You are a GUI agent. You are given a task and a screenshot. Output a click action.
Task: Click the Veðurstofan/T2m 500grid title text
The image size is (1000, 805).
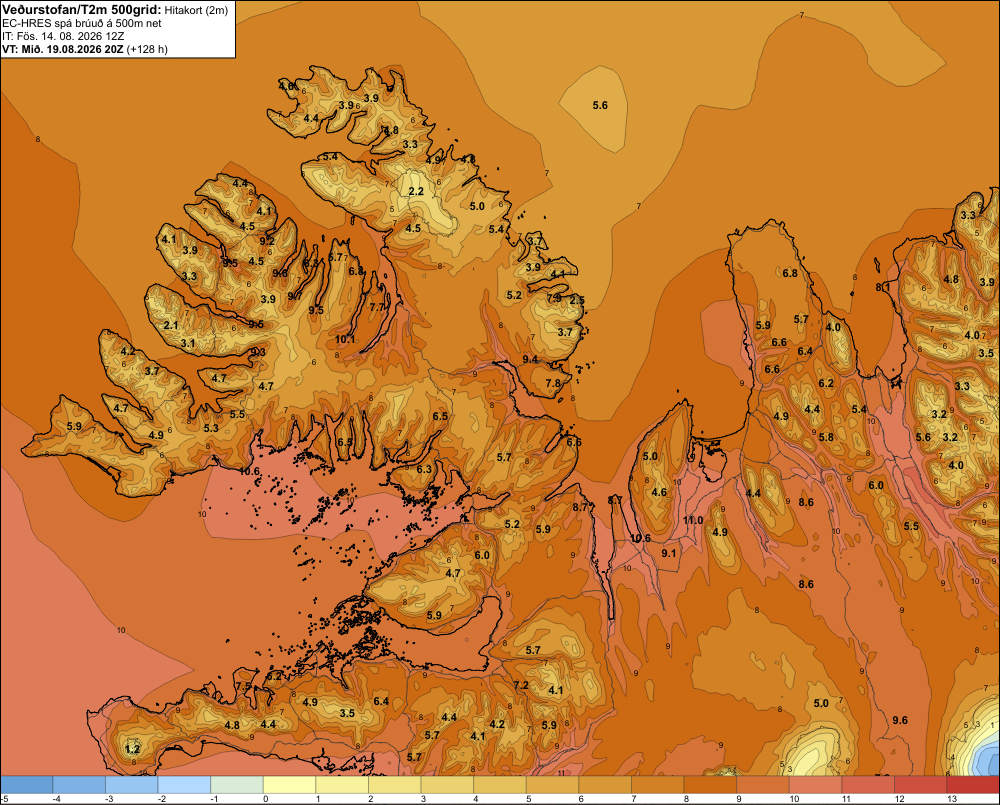82,9
